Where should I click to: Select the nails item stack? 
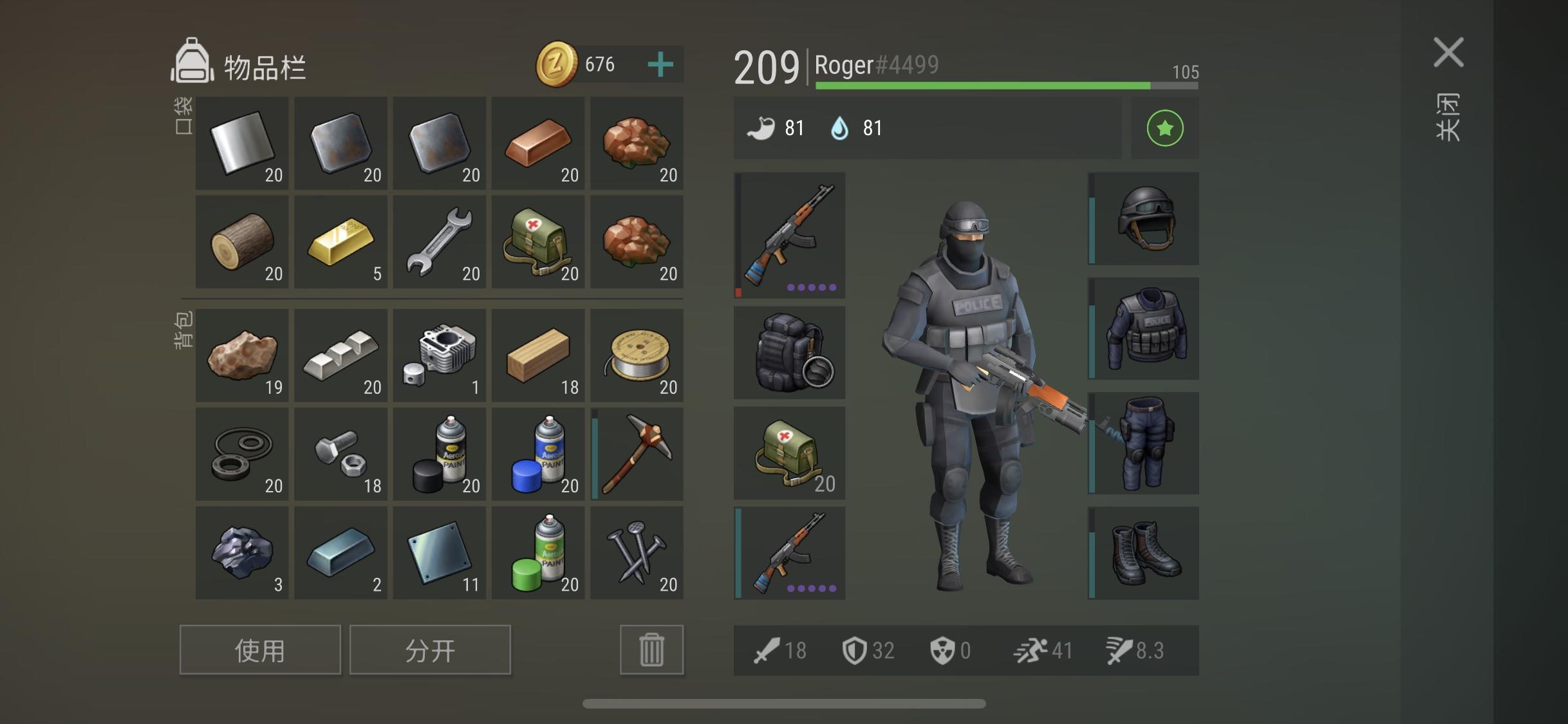637,553
